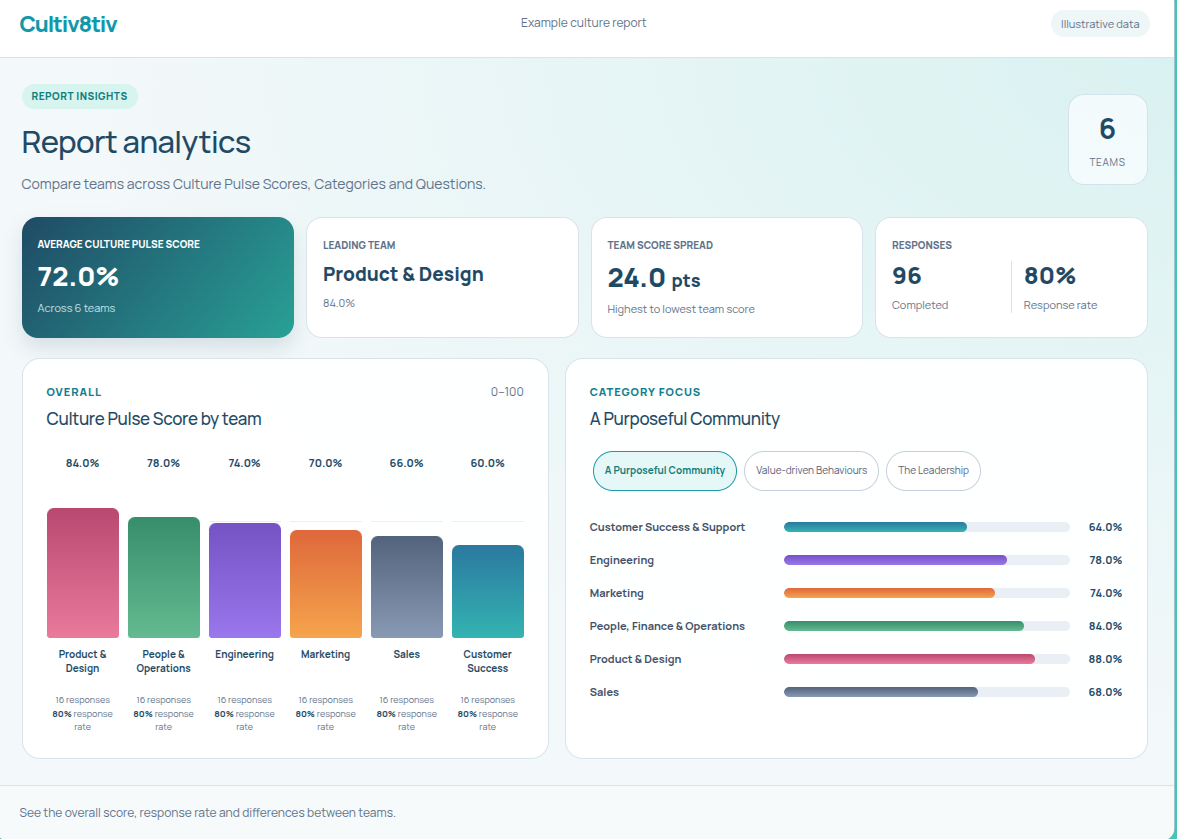Screen dimensions: 1177x839
Task: Select the purple Engineering bar
Action: [x=245, y=580]
